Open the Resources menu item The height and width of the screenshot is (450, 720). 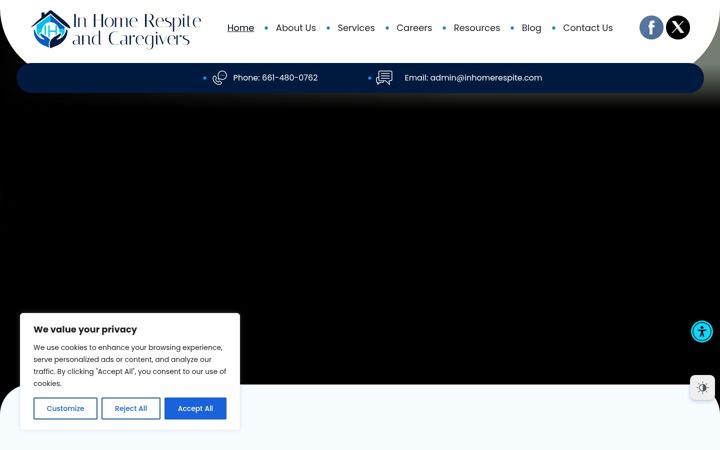tap(477, 28)
